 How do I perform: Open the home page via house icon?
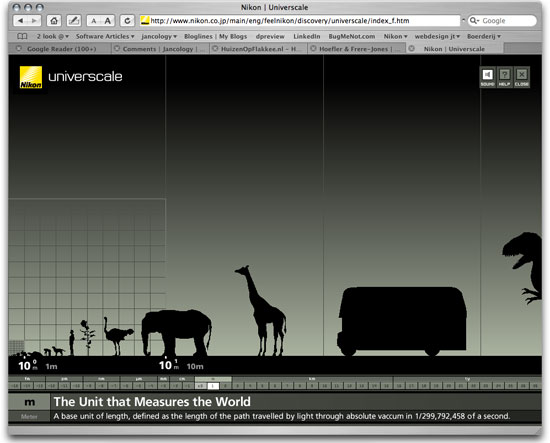54,21
